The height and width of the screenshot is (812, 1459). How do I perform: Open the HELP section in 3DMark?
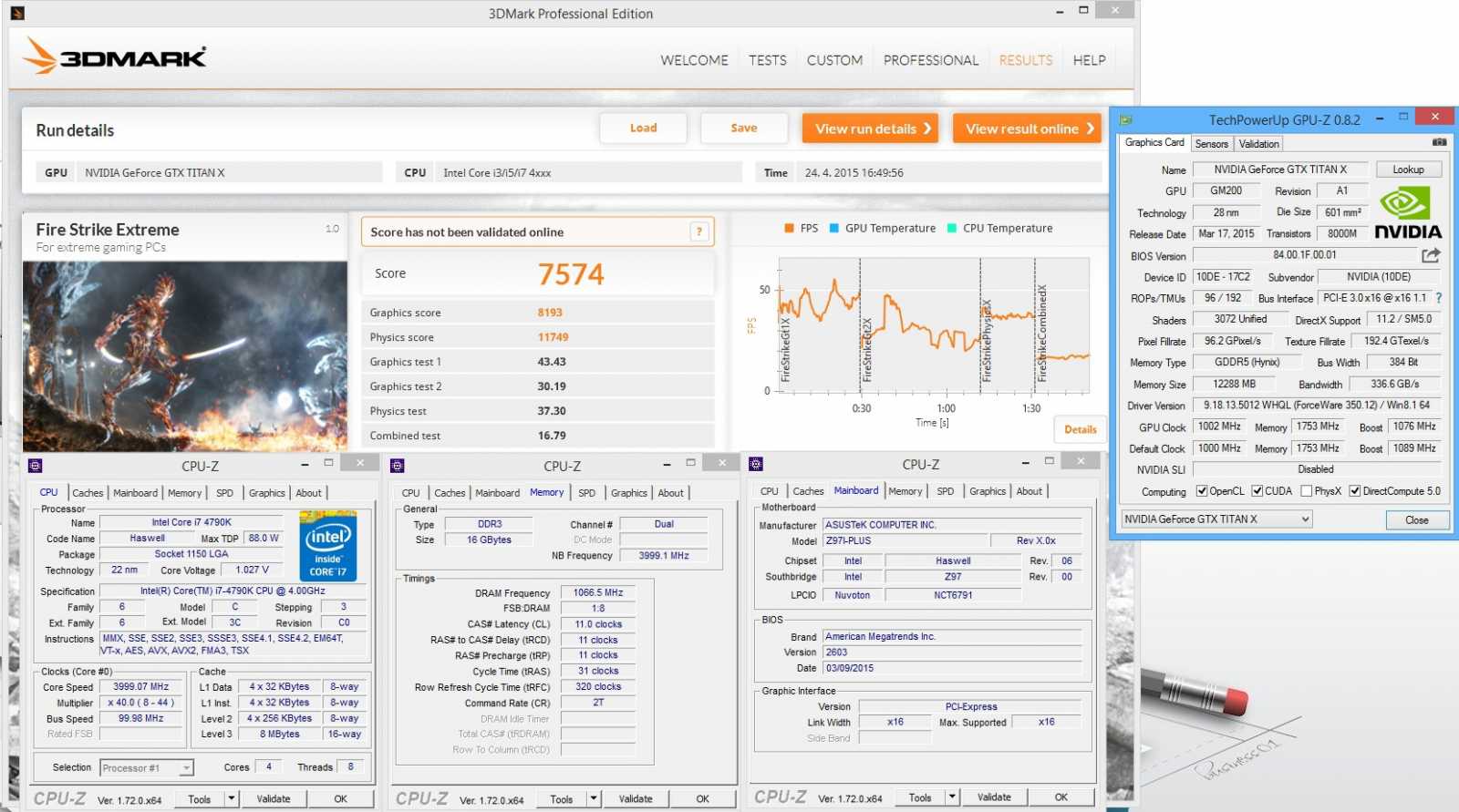click(x=1089, y=60)
